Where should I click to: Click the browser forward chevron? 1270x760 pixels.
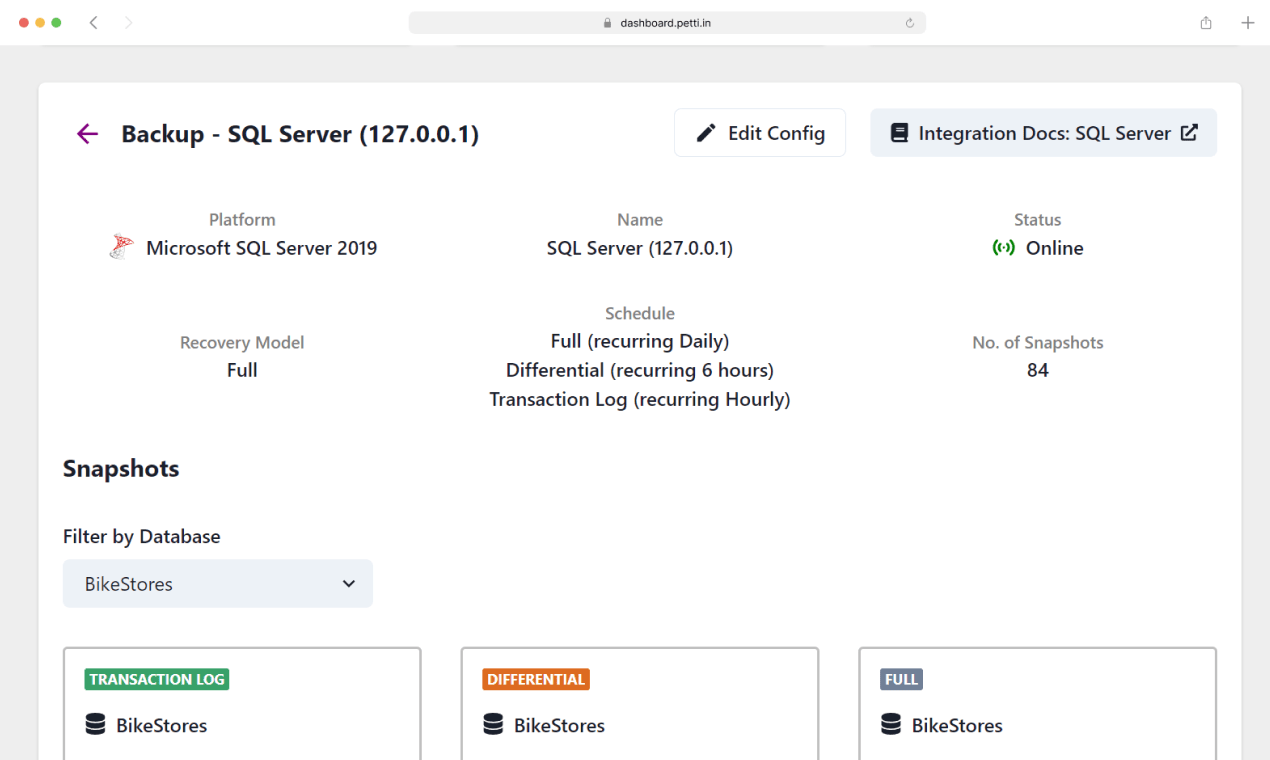[128, 22]
